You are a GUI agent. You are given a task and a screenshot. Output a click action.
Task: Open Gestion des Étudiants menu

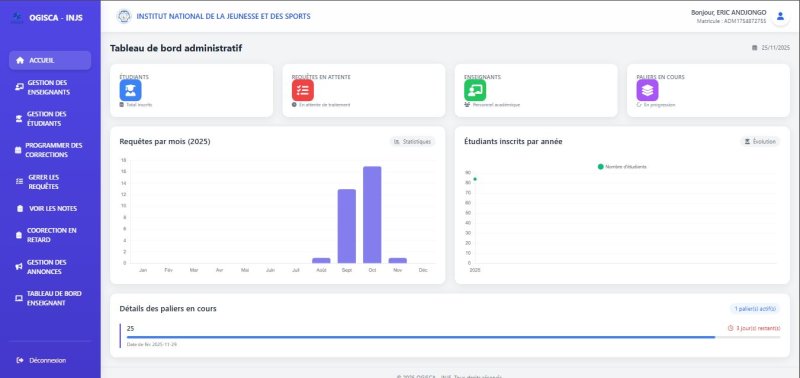click(x=50, y=119)
